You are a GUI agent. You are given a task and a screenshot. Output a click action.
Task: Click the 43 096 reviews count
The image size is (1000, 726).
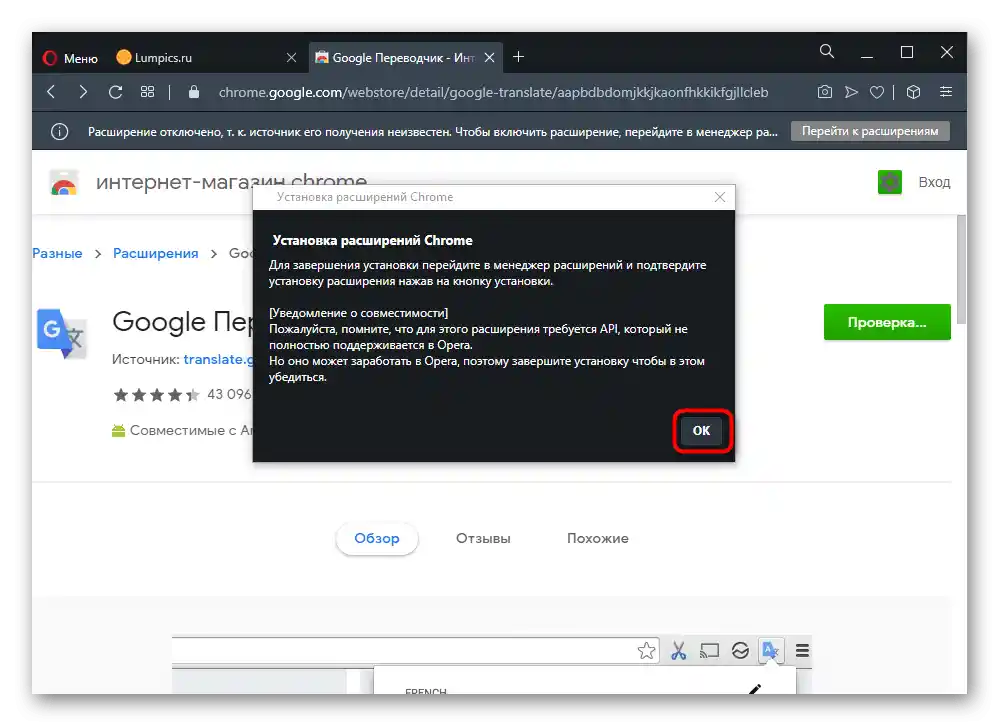click(x=229, y=394)
